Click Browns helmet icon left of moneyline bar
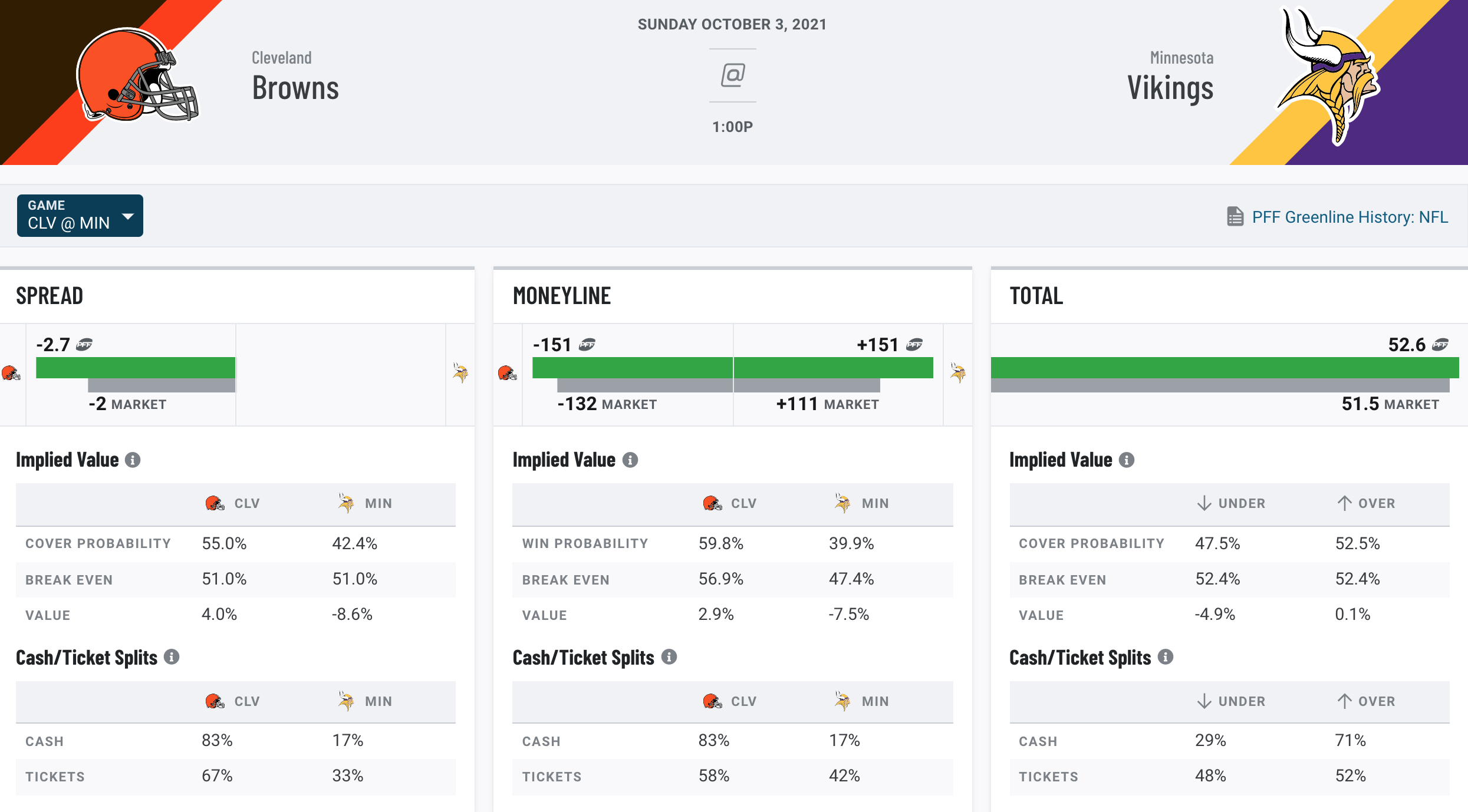Viewport: 1468px width, 812px height. [x=508, y=373]
